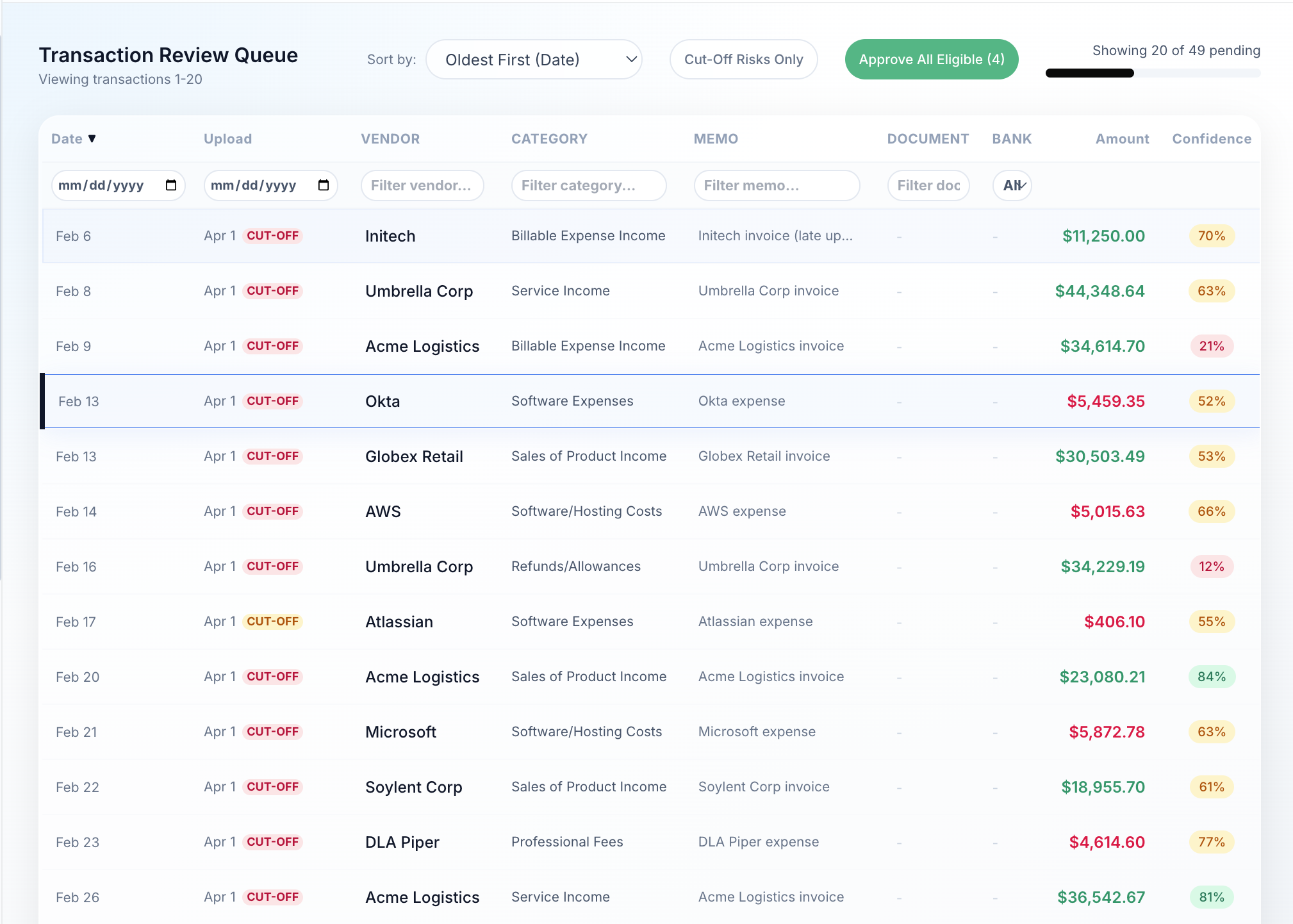Select the AWS vendor row
This screenshot has width=1293, height=924.
[x=650, y=511]
